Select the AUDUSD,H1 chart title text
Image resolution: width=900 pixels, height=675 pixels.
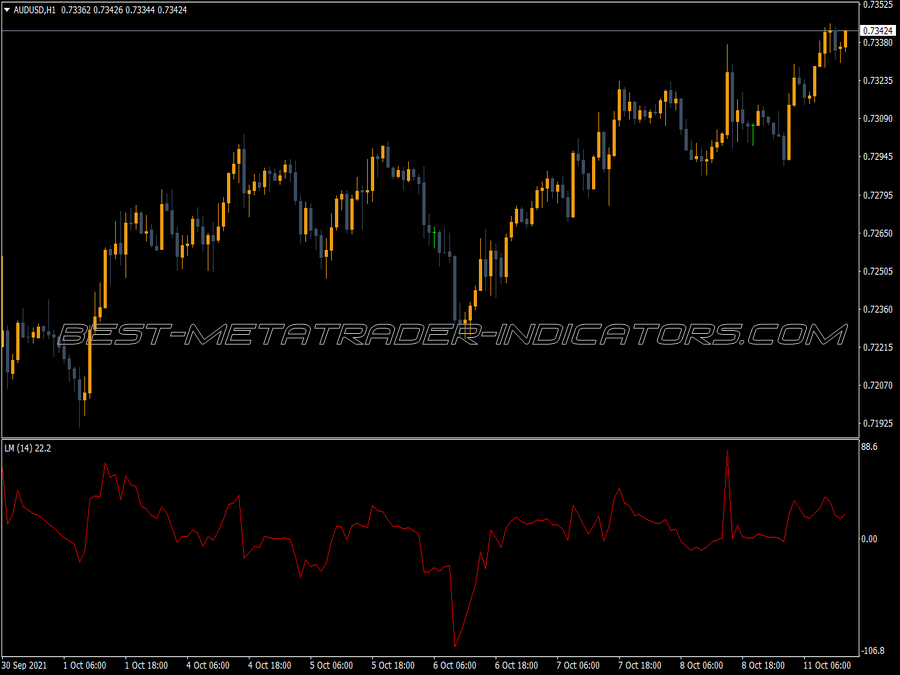point(34,10)
